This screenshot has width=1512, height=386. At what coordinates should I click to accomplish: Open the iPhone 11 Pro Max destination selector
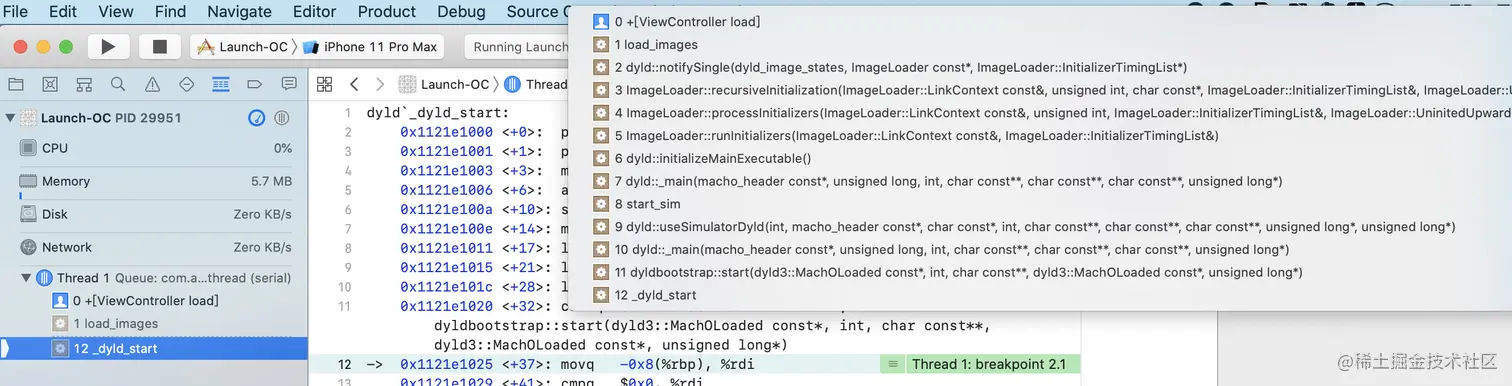[370, 47]
